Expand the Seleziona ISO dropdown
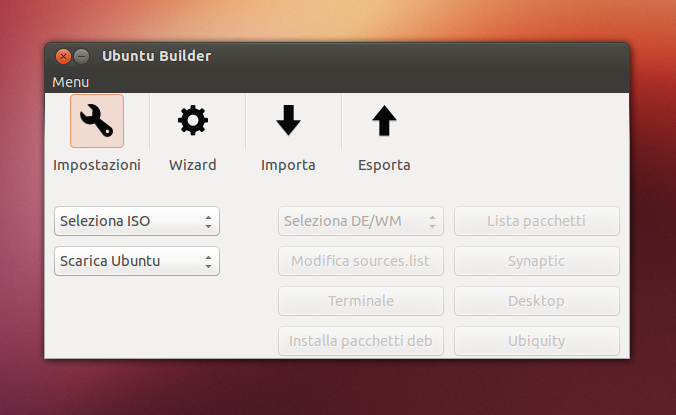676x415 pixels. (137, 221)
